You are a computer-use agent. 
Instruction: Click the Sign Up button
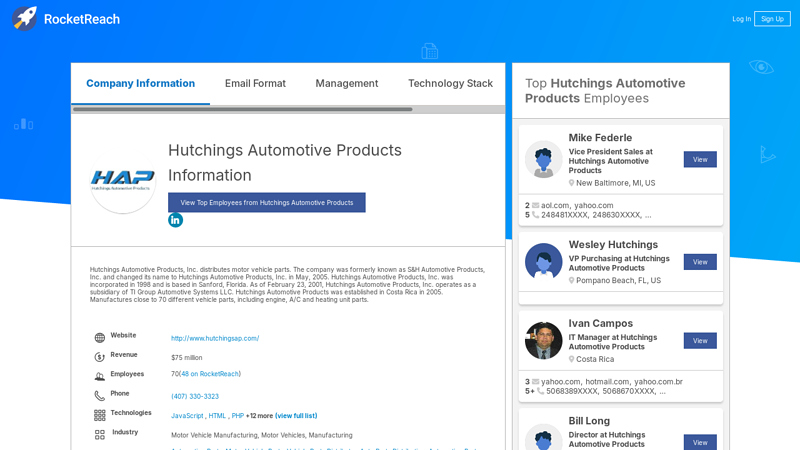click(772, 19)
